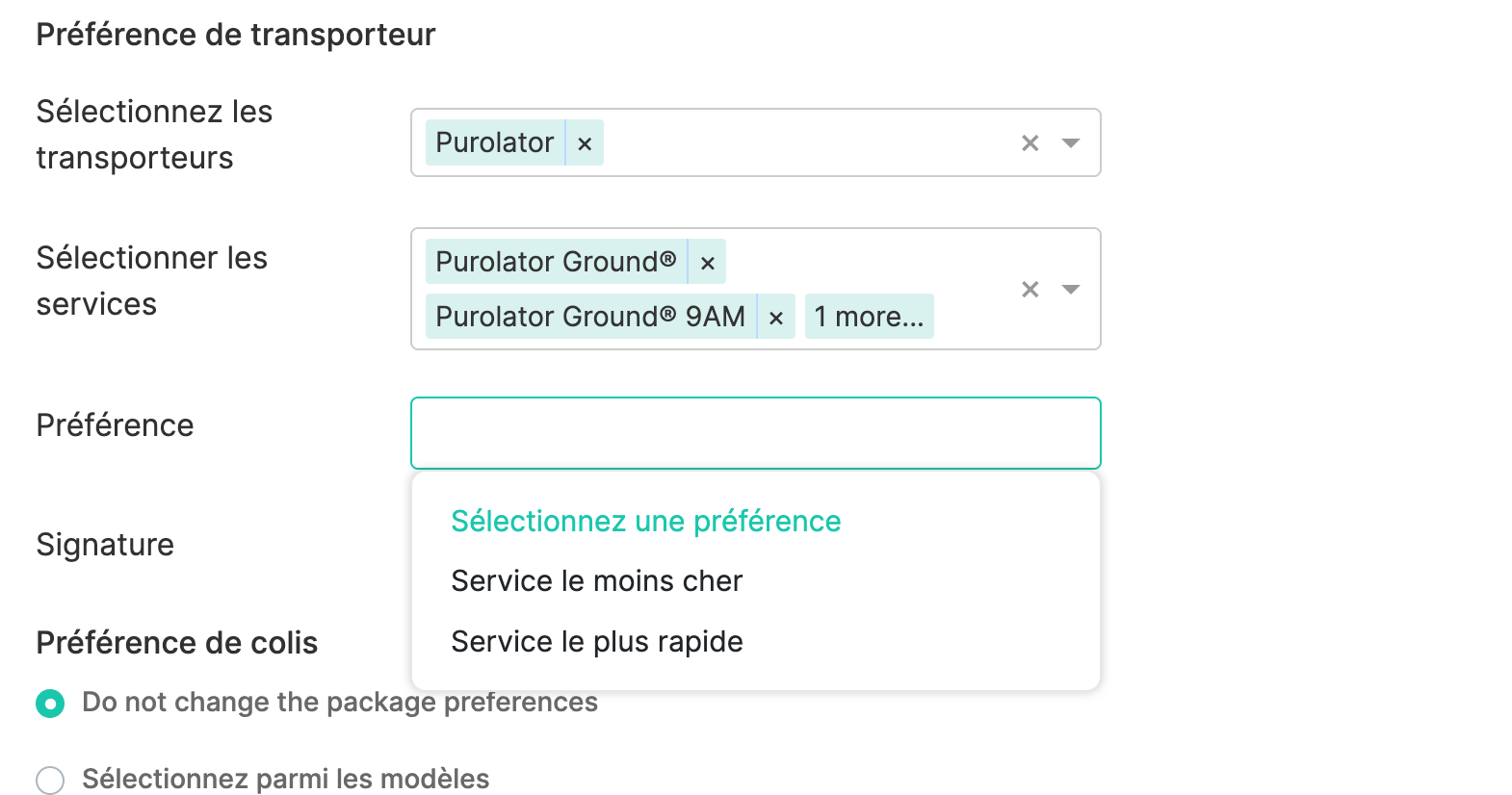Image resolution: width=1512 pixels, height=795 pixels.
Task: Show the '1 more...' services
Action: (x=869, y=317)
